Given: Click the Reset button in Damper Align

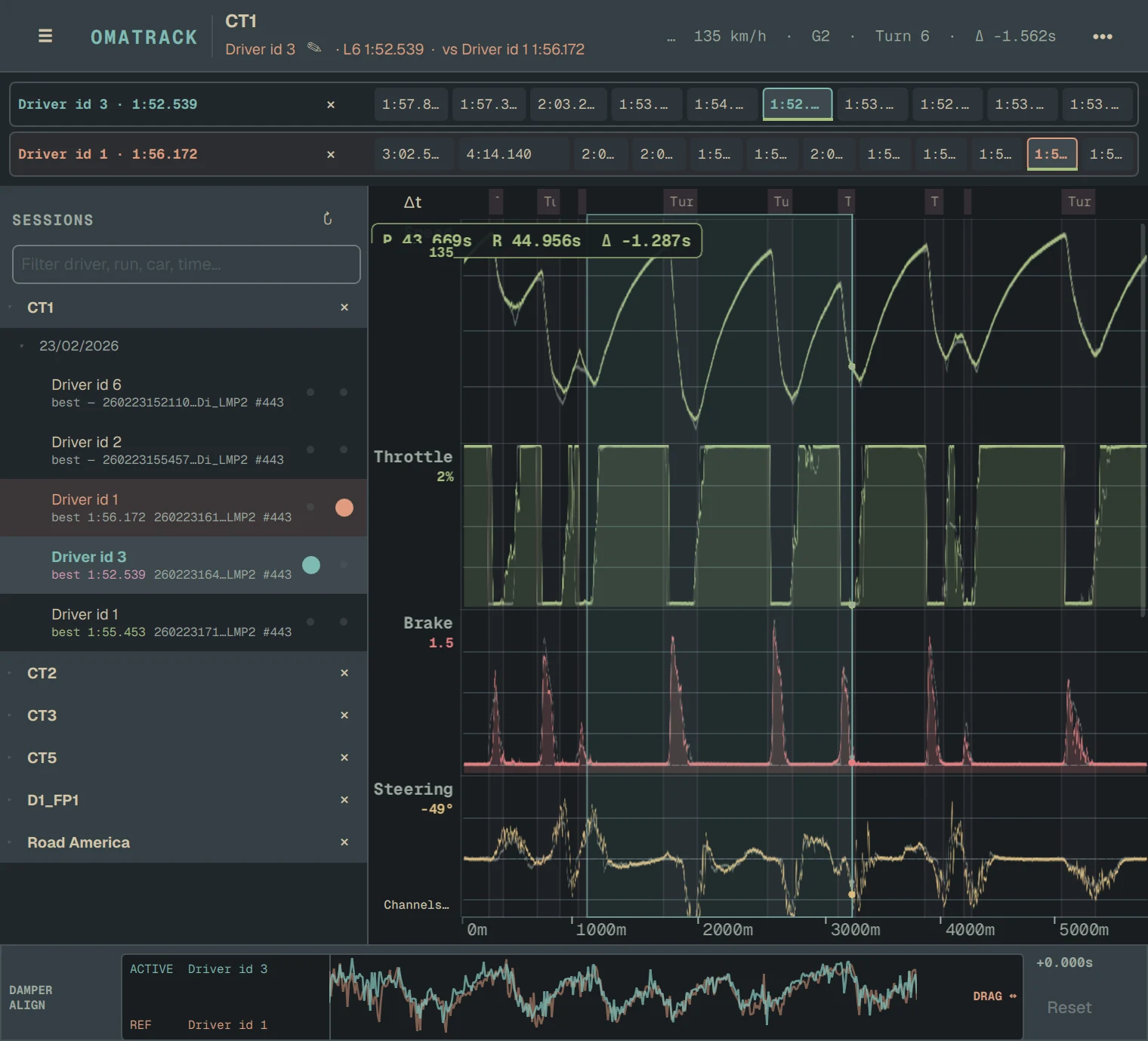Looking at the screenshot, I should click(1069, 1008).
